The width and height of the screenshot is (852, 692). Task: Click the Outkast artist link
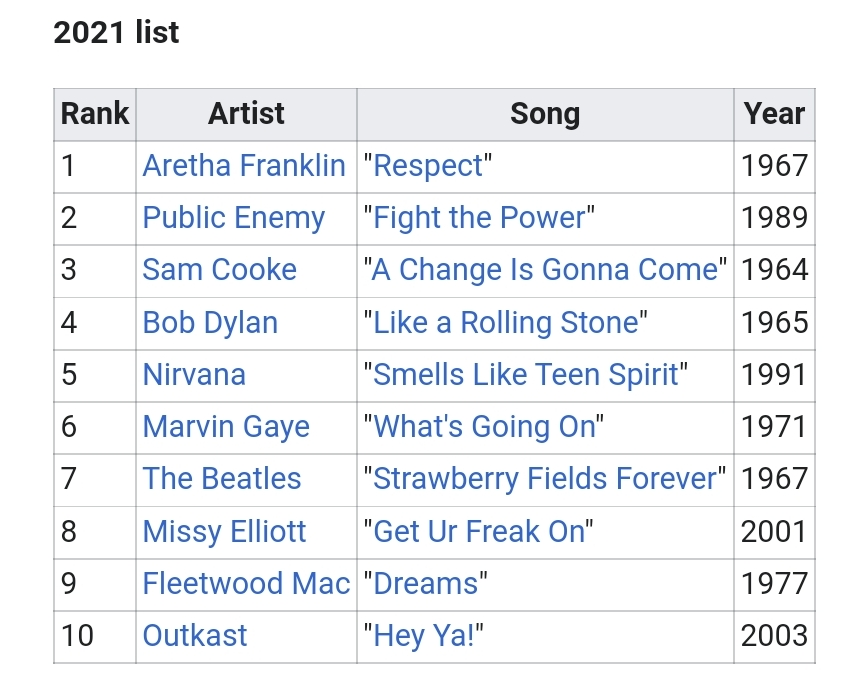(x=195, y=636)
